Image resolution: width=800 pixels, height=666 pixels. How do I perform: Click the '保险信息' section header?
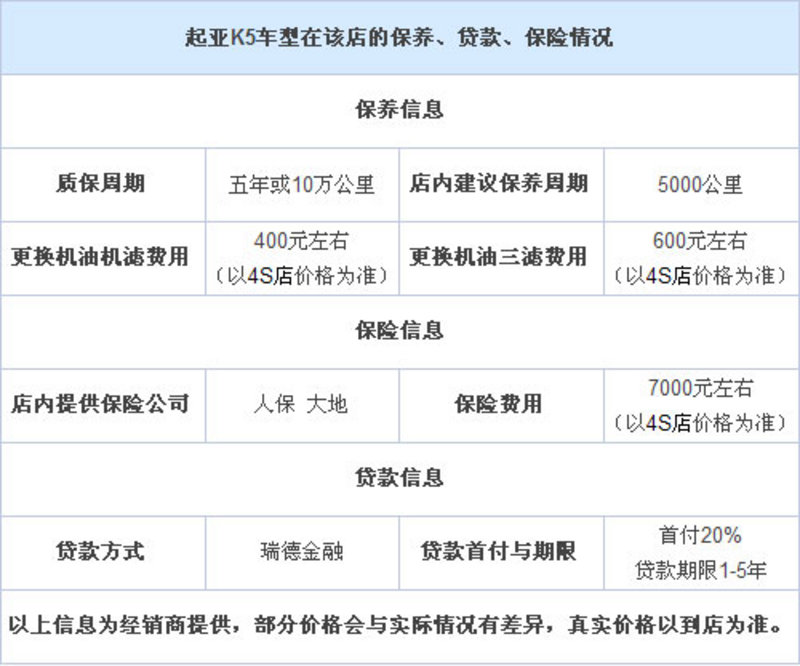coord(399,330)
